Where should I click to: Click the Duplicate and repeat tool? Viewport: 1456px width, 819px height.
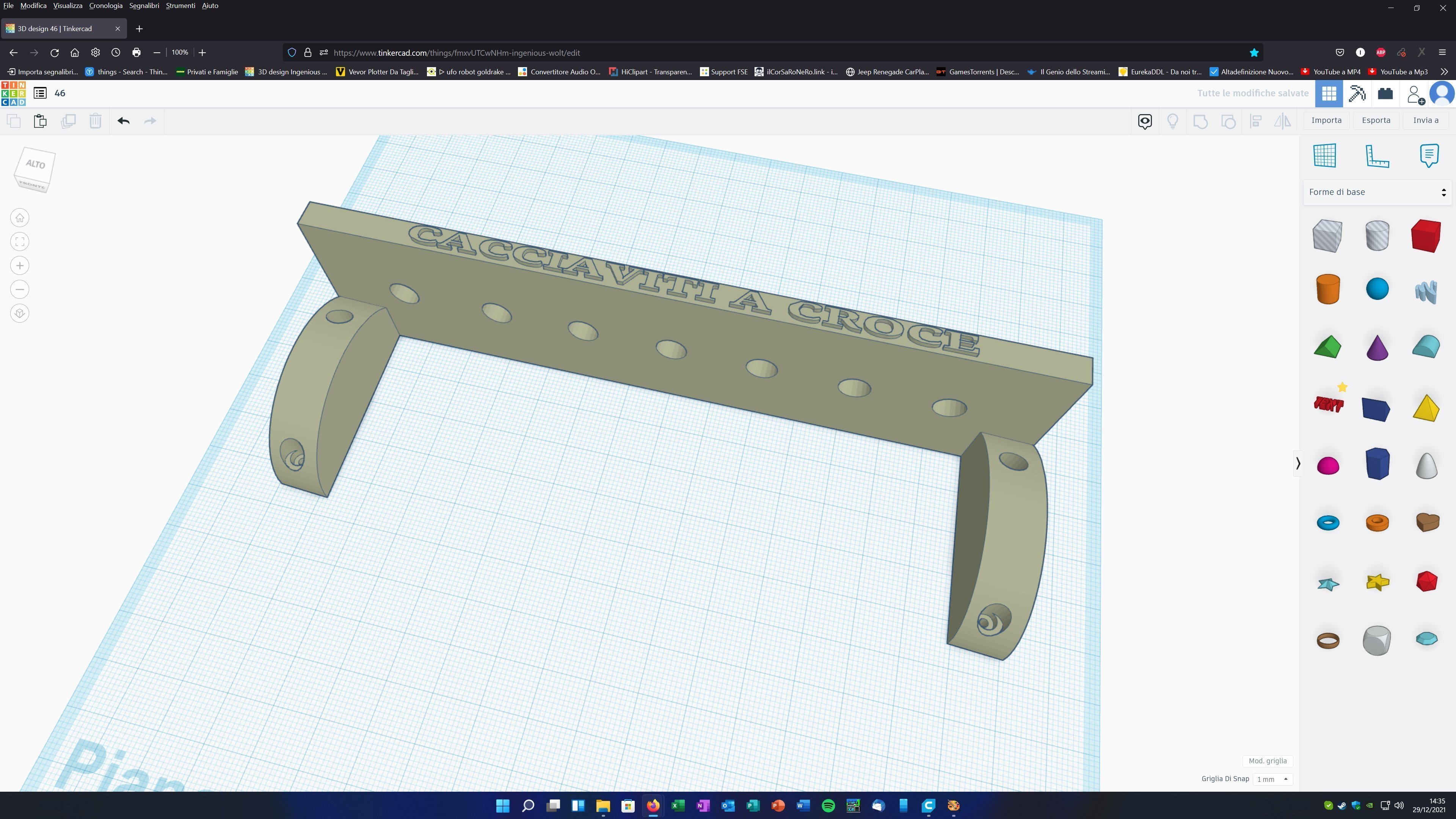coord(68,121)
